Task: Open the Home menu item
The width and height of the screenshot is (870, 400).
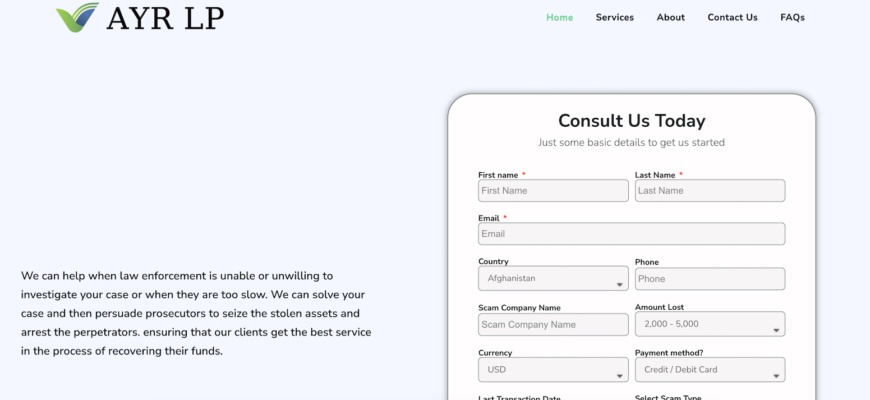Action: 560,17
